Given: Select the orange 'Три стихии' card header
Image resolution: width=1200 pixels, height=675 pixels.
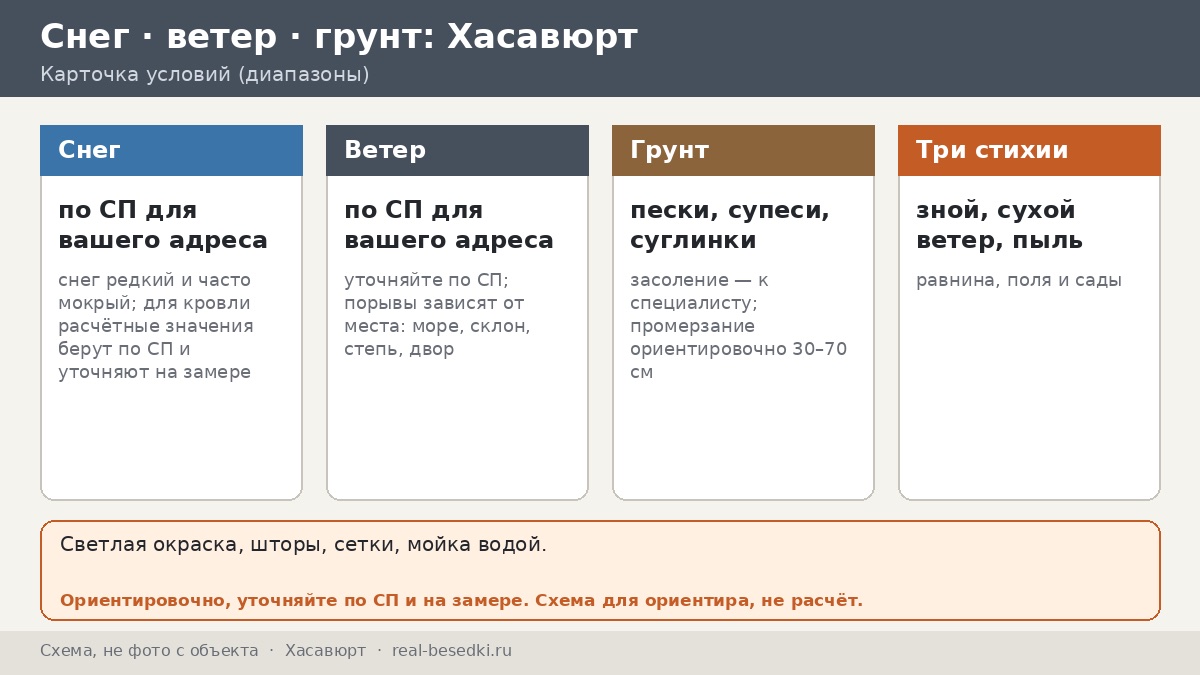Looking at the screenshot, I should click(x=1029, y=150).
